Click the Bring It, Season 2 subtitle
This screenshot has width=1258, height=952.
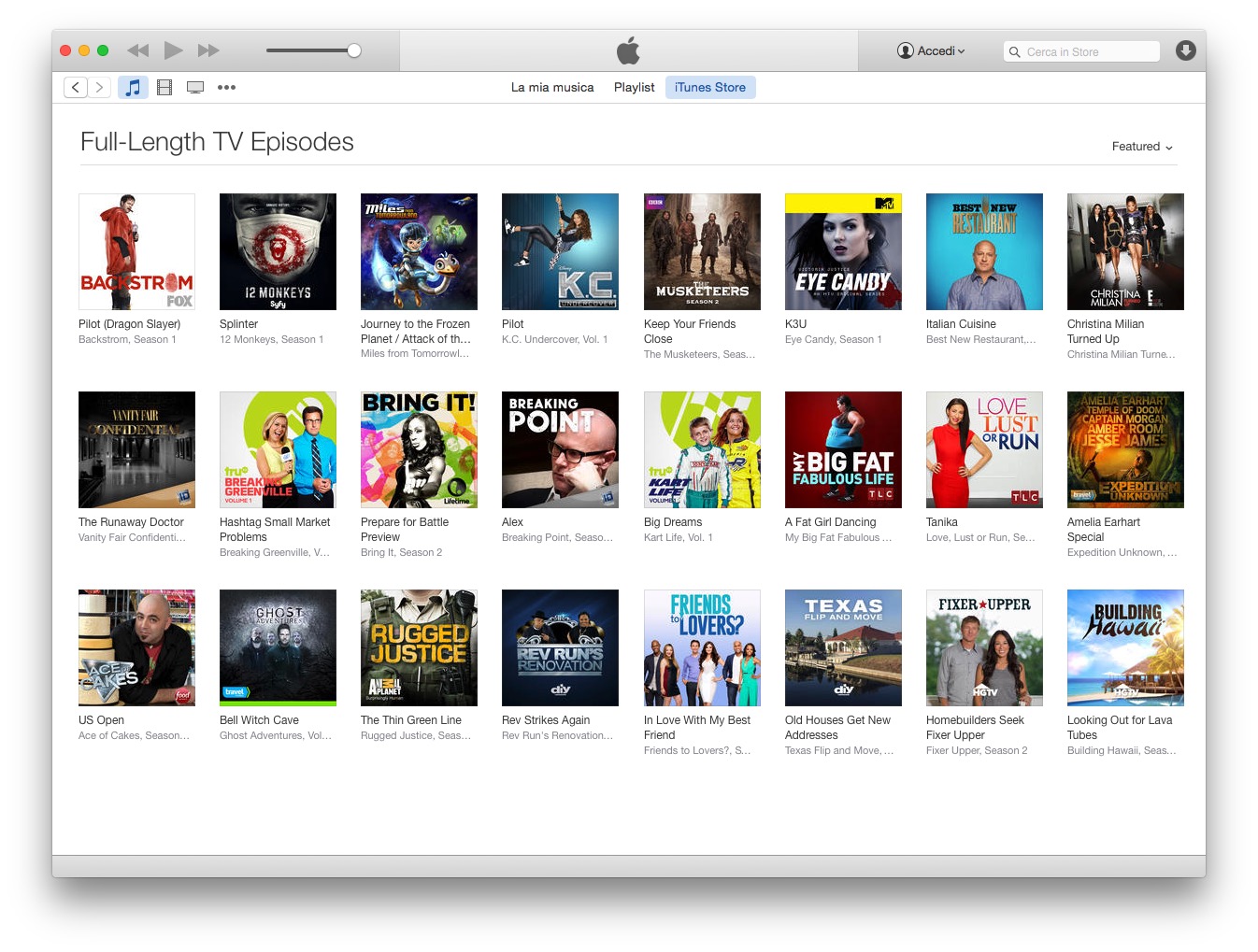pyautogui.click(x=401, y=553)
